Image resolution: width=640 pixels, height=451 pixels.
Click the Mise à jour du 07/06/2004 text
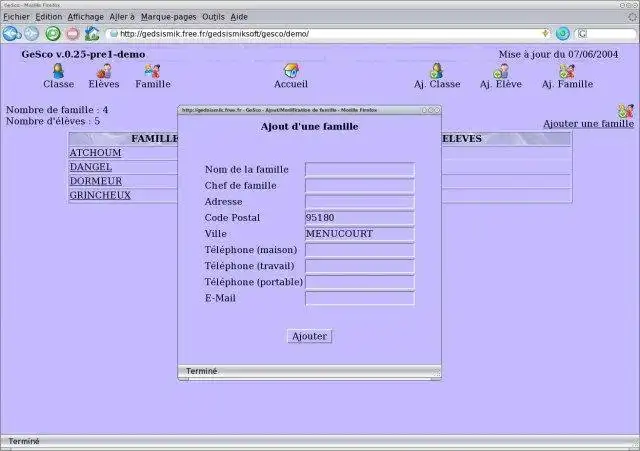(558, 54)
